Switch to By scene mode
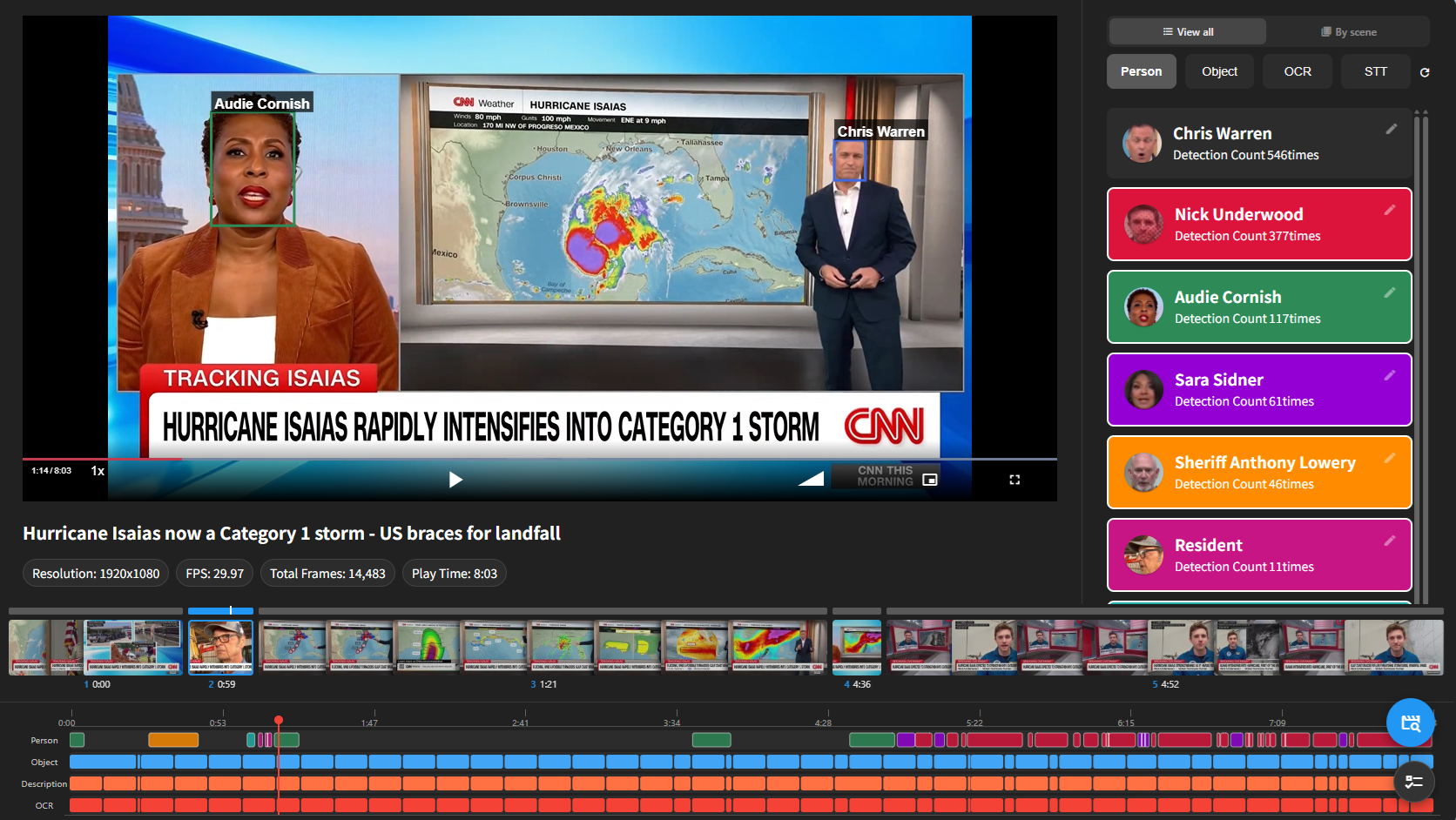Viewport: 1456px width, 820px height. pyautogui.click(x=1349, y=32)
